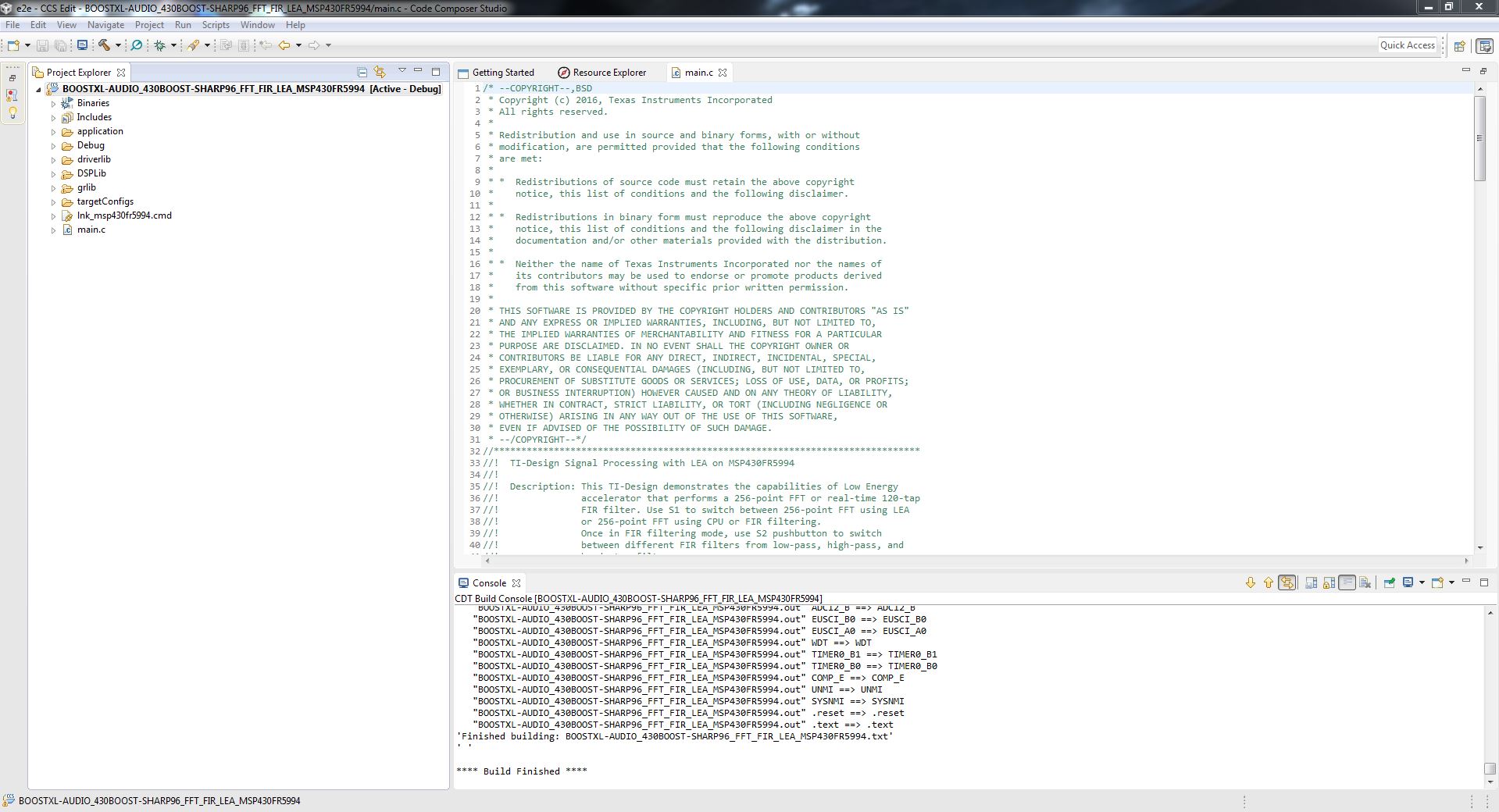This screenshot has height=812, width=1499.
Task: Clear the console with clear icon
Action: point(1365,582)
